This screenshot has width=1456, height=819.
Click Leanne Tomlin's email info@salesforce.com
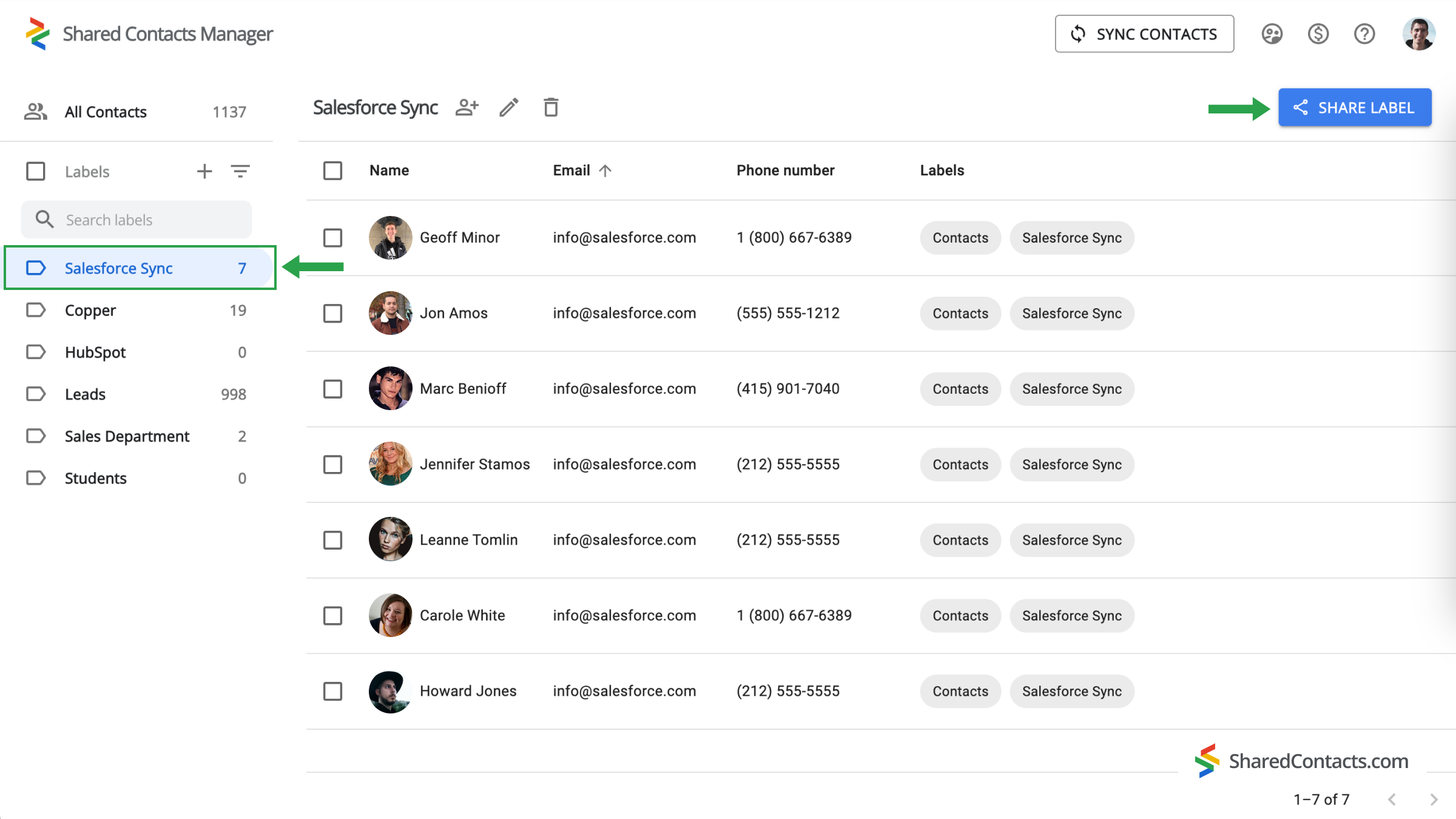[x=624, y=540]
